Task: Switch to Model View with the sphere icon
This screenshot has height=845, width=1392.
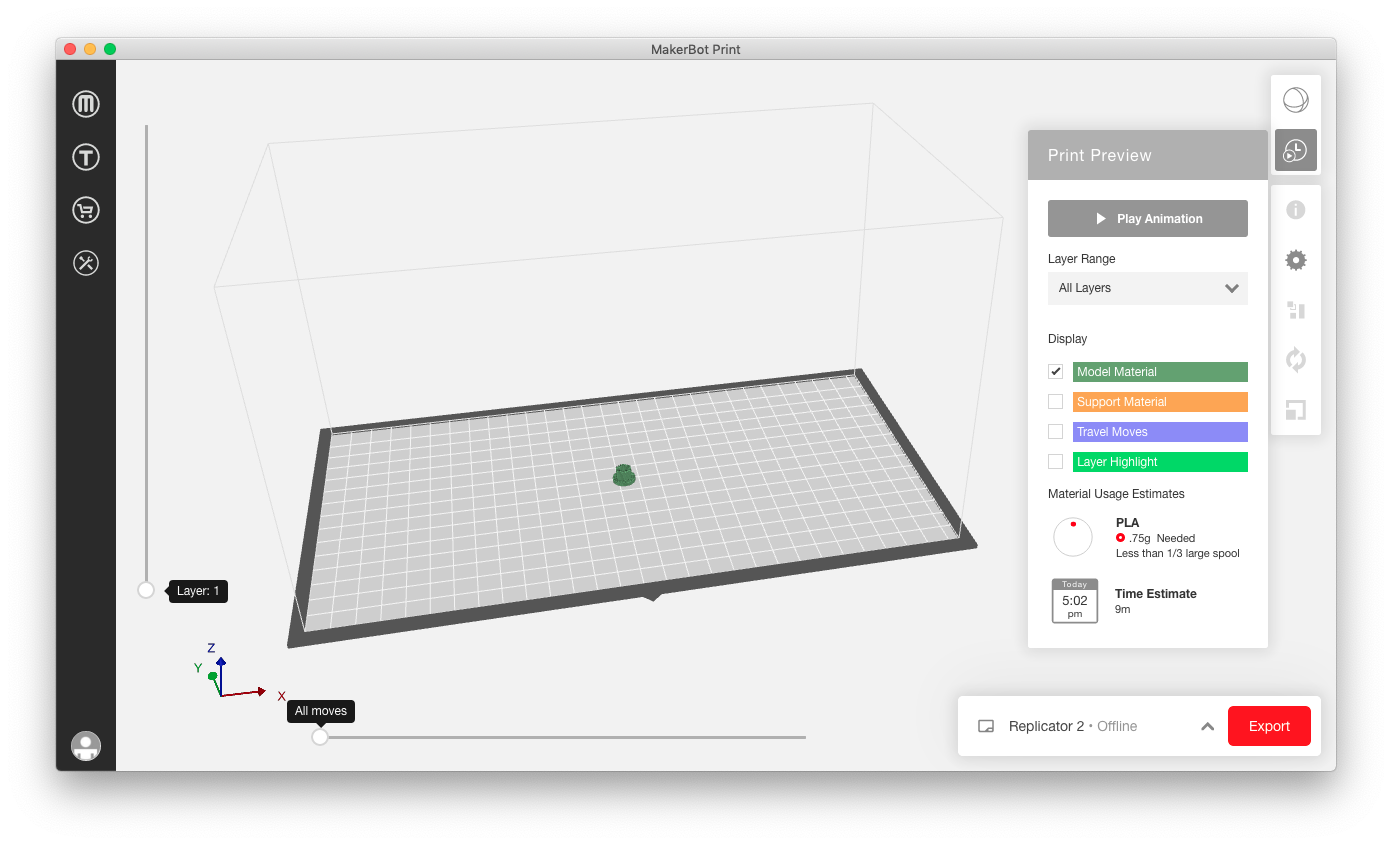Action: point(1295,99)
